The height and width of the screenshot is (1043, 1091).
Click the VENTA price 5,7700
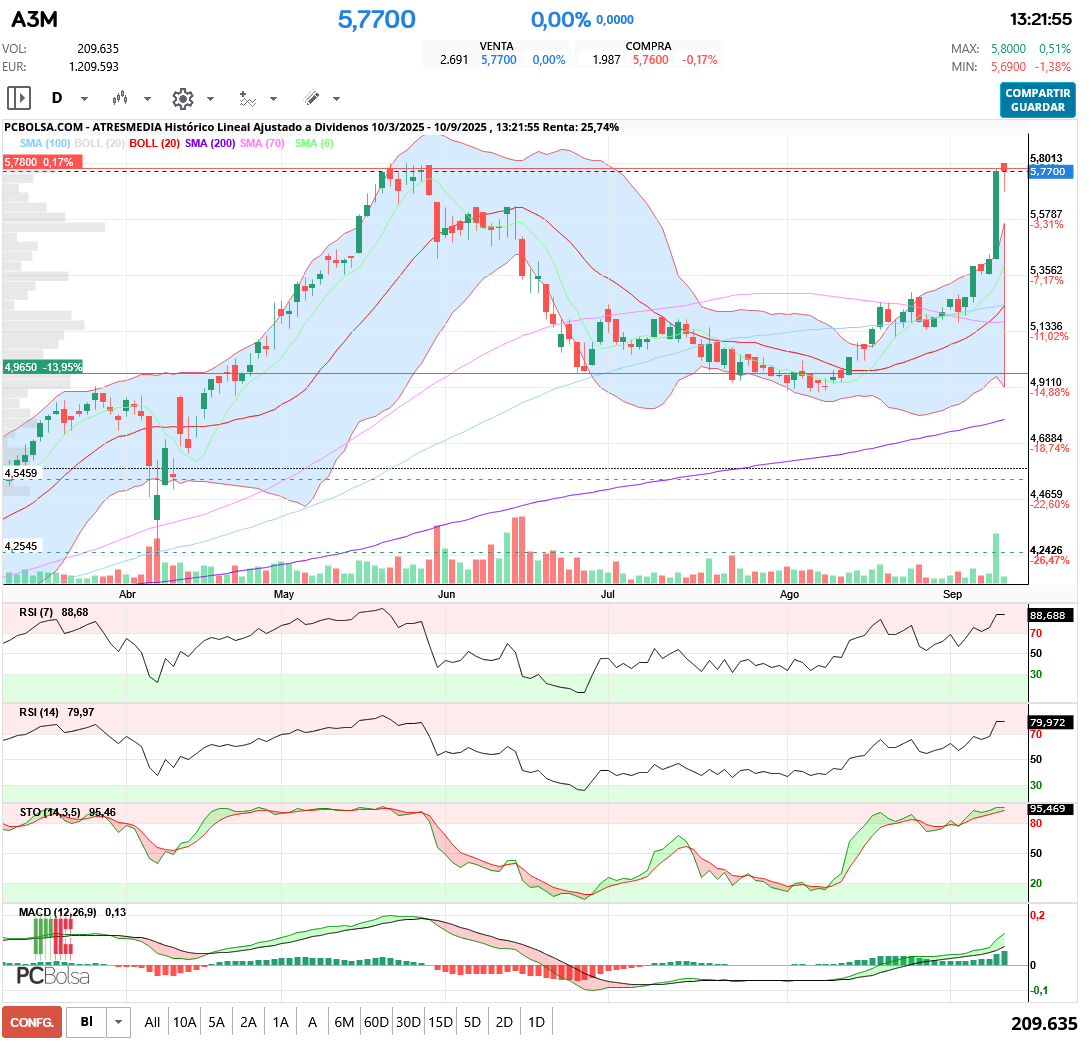[x=499, y=60]
